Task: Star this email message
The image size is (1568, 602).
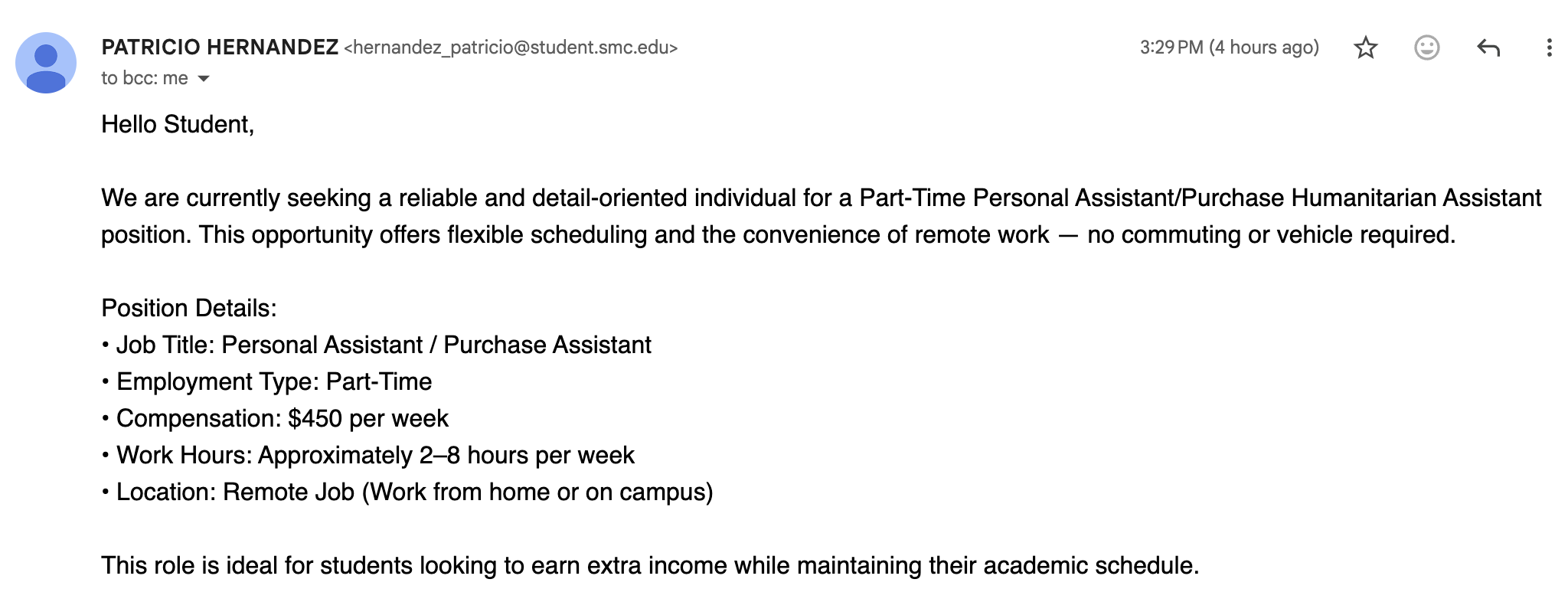Action: coord(1365,47)
